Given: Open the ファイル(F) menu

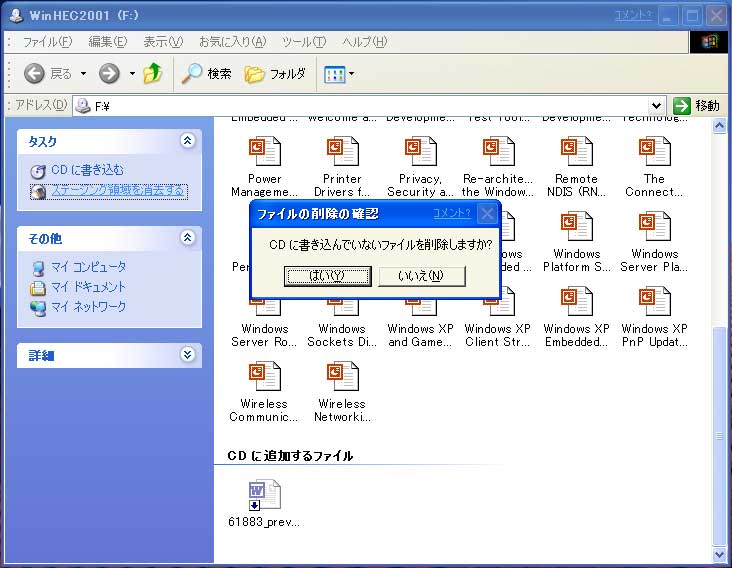Looking at the screenshot, I should coord(47,42).
